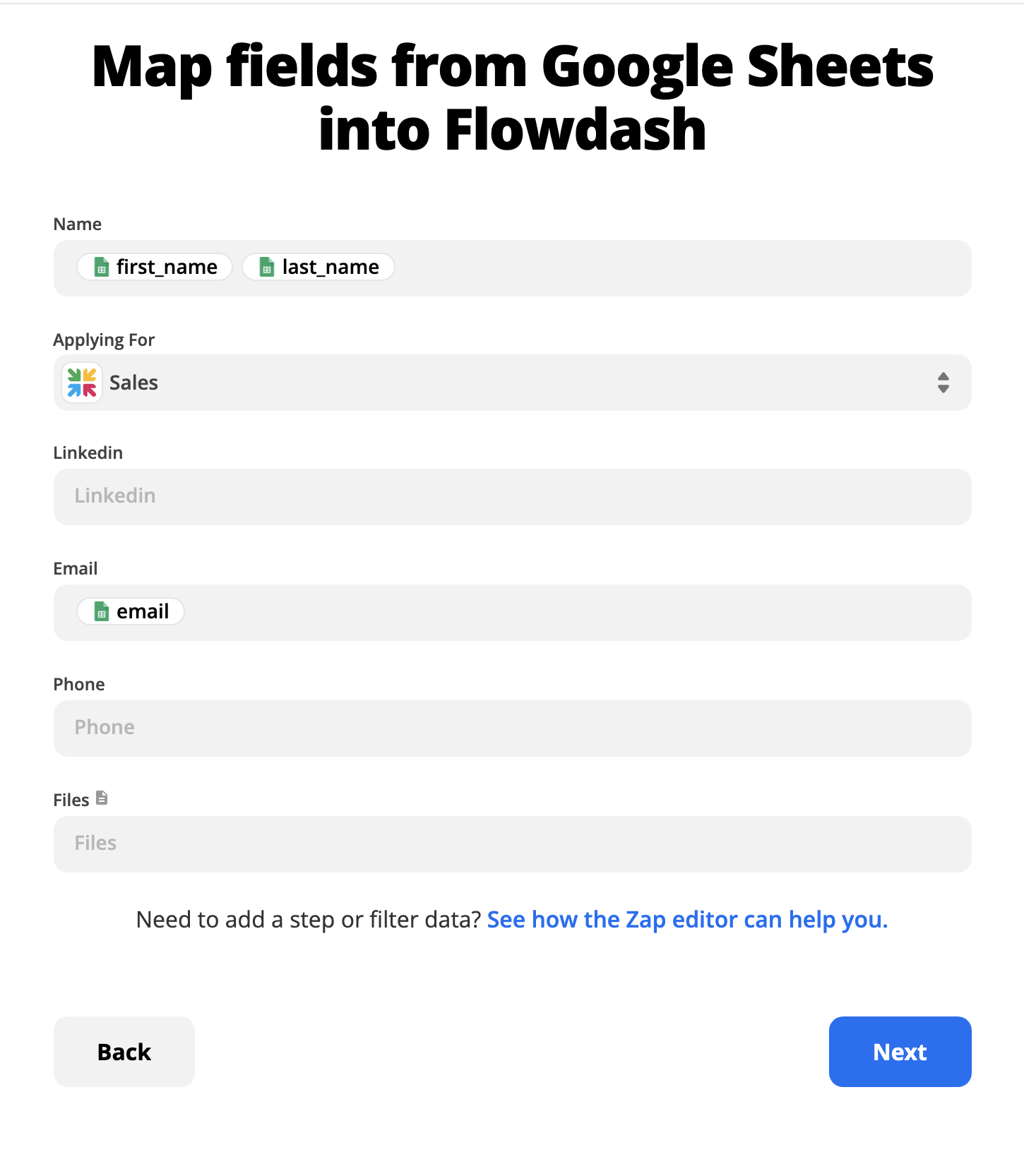The height and width of the screenshot is (1176, 1024).
Task: Click the Flowdash logo in Applying For field
Action: tap(82, 383)
